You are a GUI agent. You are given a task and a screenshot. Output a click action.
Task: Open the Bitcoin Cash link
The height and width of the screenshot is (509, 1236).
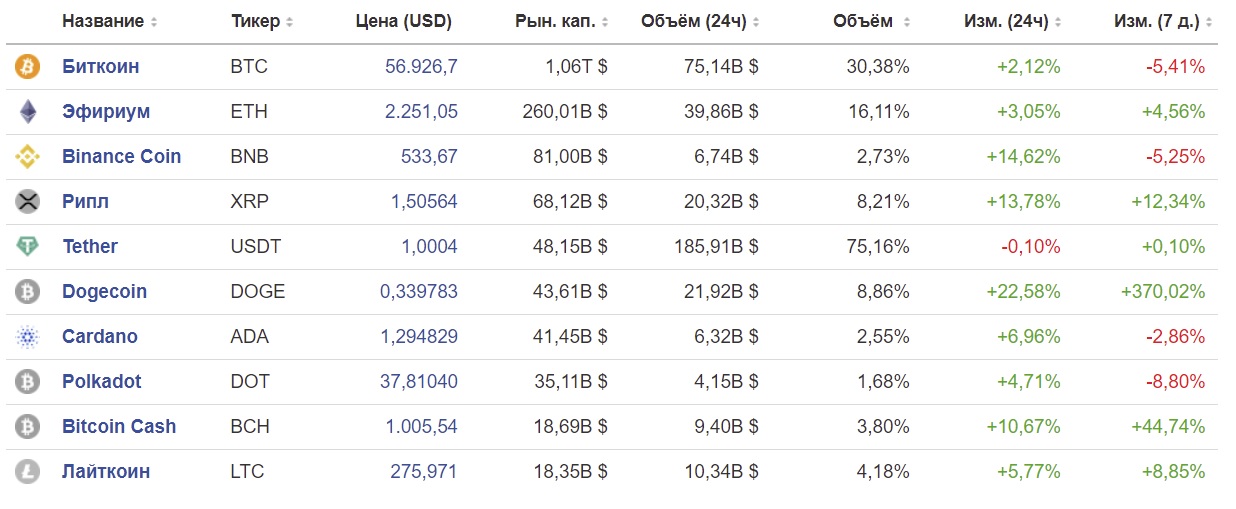[119, 427]
